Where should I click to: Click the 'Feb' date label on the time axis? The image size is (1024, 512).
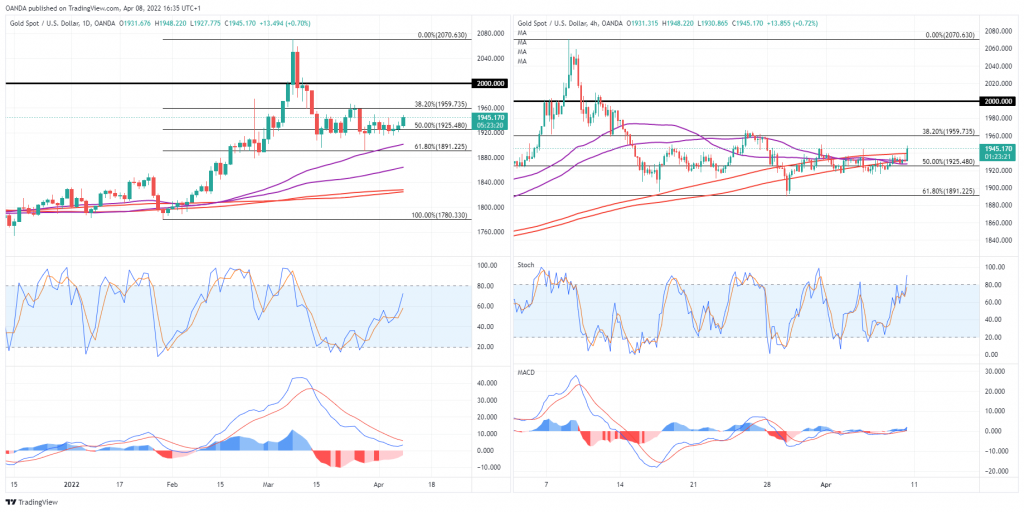click(x=172, y=486)
